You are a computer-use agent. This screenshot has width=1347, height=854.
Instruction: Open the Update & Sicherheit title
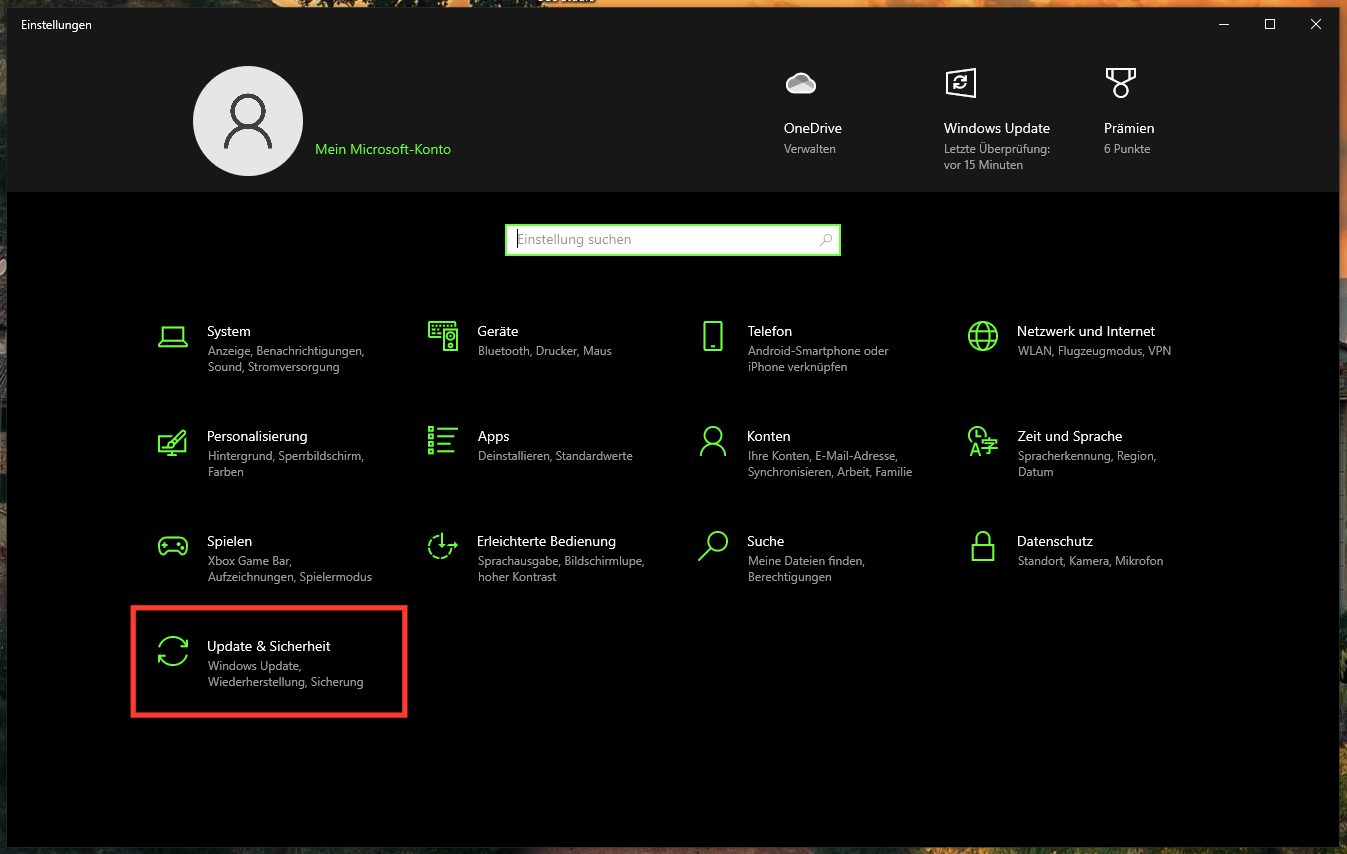(269, 646)
